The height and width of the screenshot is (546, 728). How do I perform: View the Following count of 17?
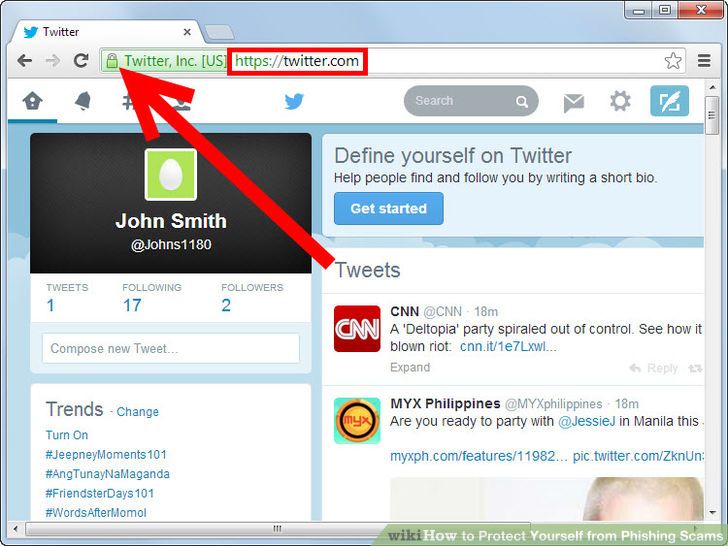132,306
